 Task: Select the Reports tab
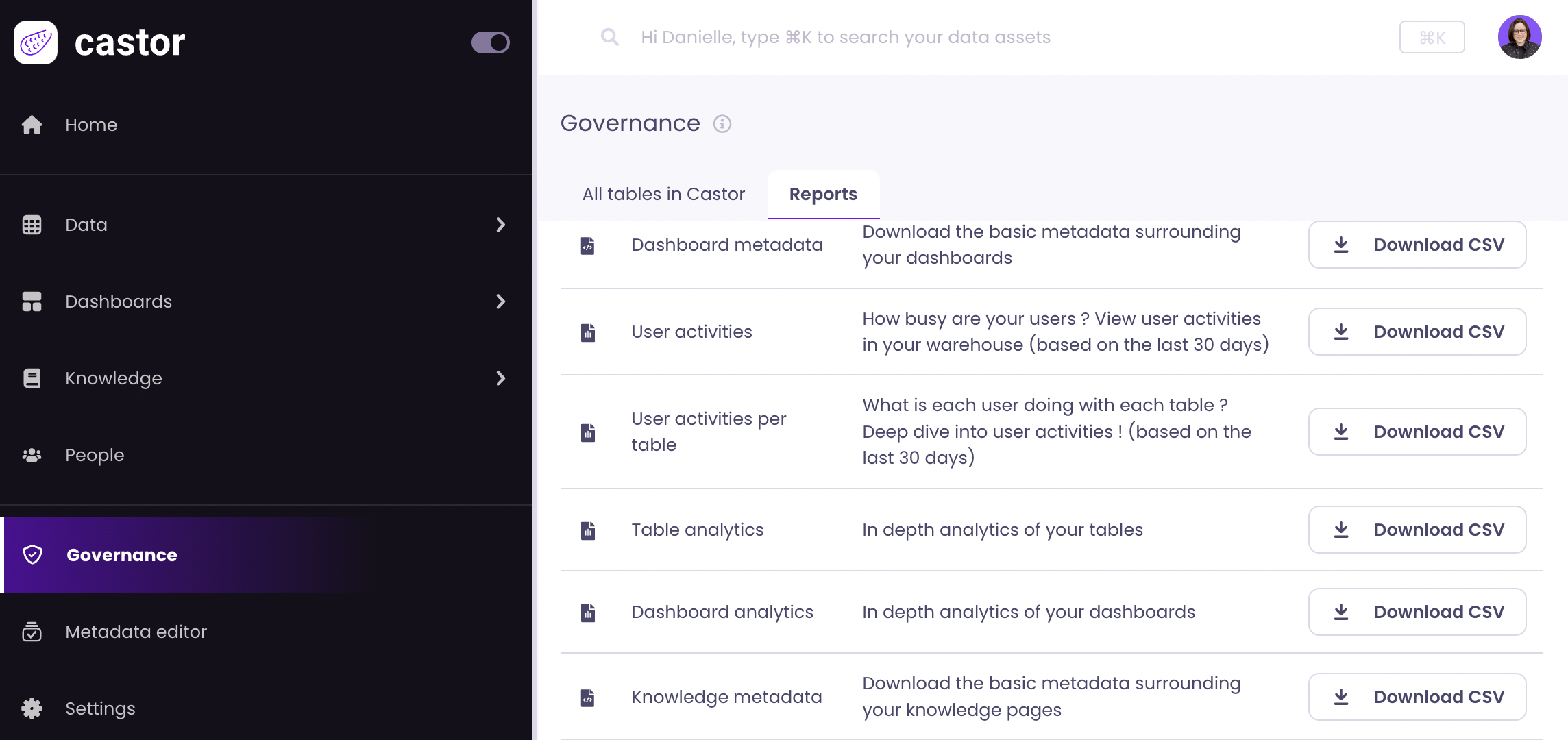pos(823,194)
